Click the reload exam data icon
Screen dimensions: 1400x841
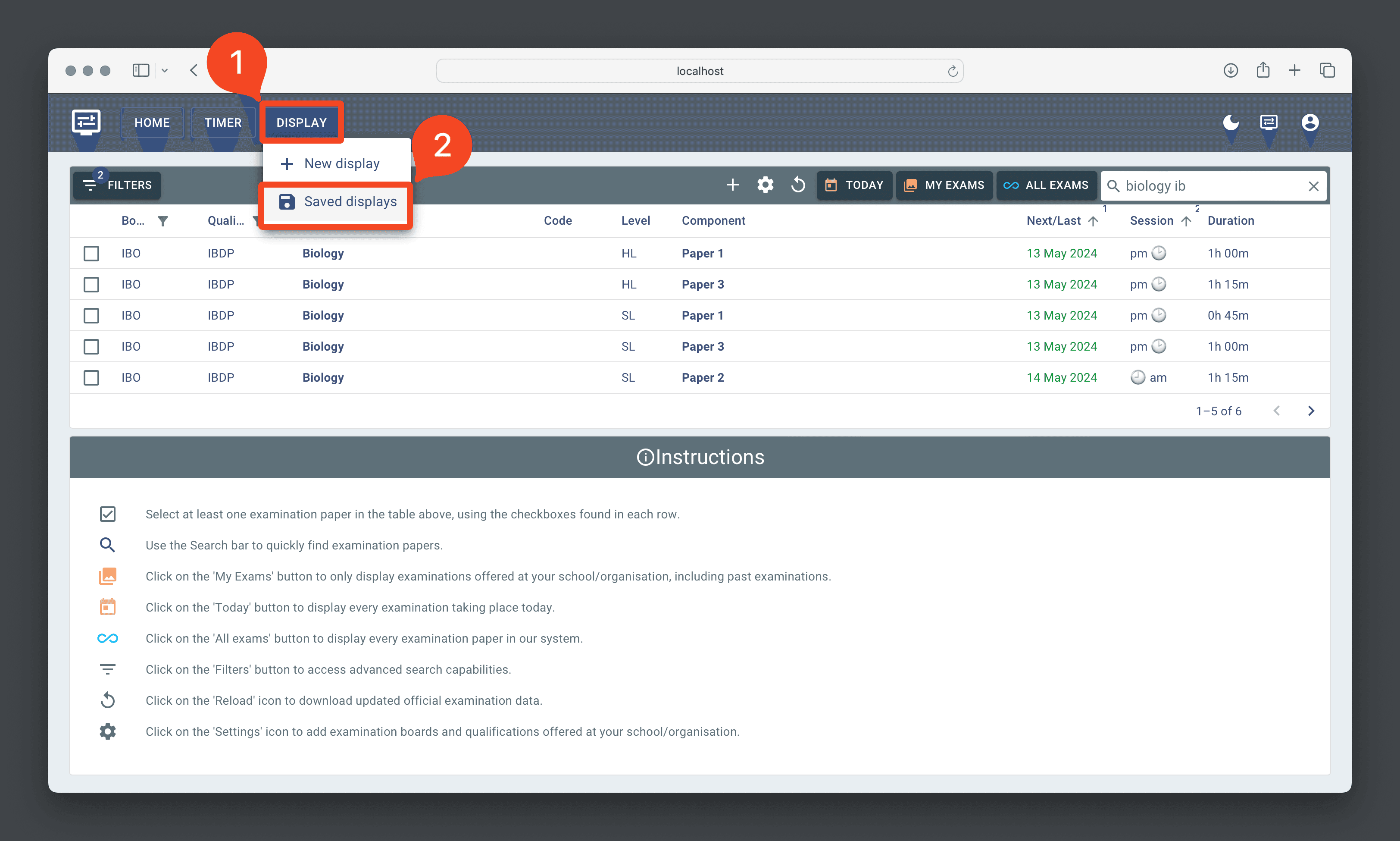pyautogui.click(x=798, y=185)
